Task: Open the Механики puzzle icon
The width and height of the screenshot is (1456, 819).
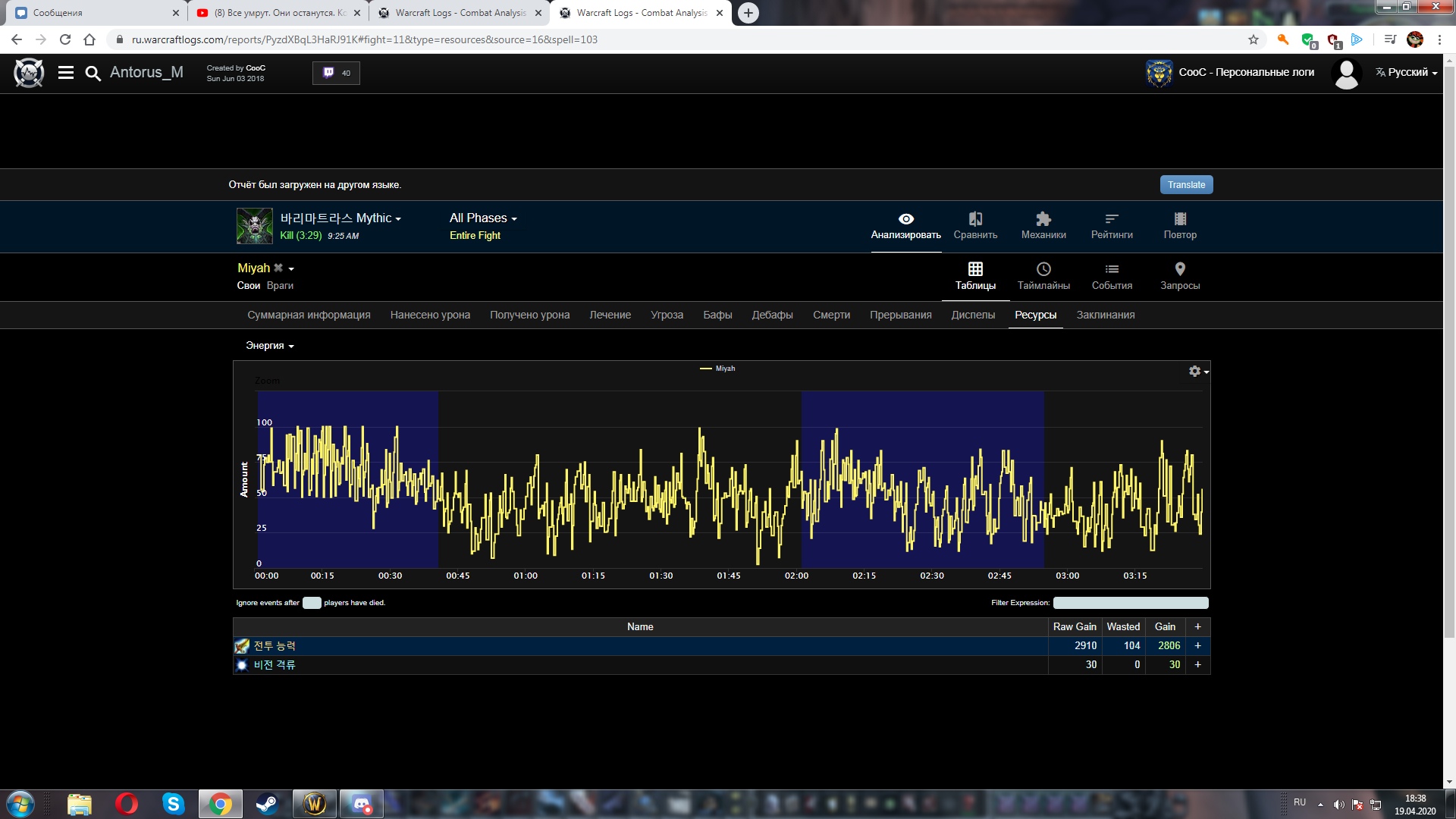Action: click(x=1043, y=219)
